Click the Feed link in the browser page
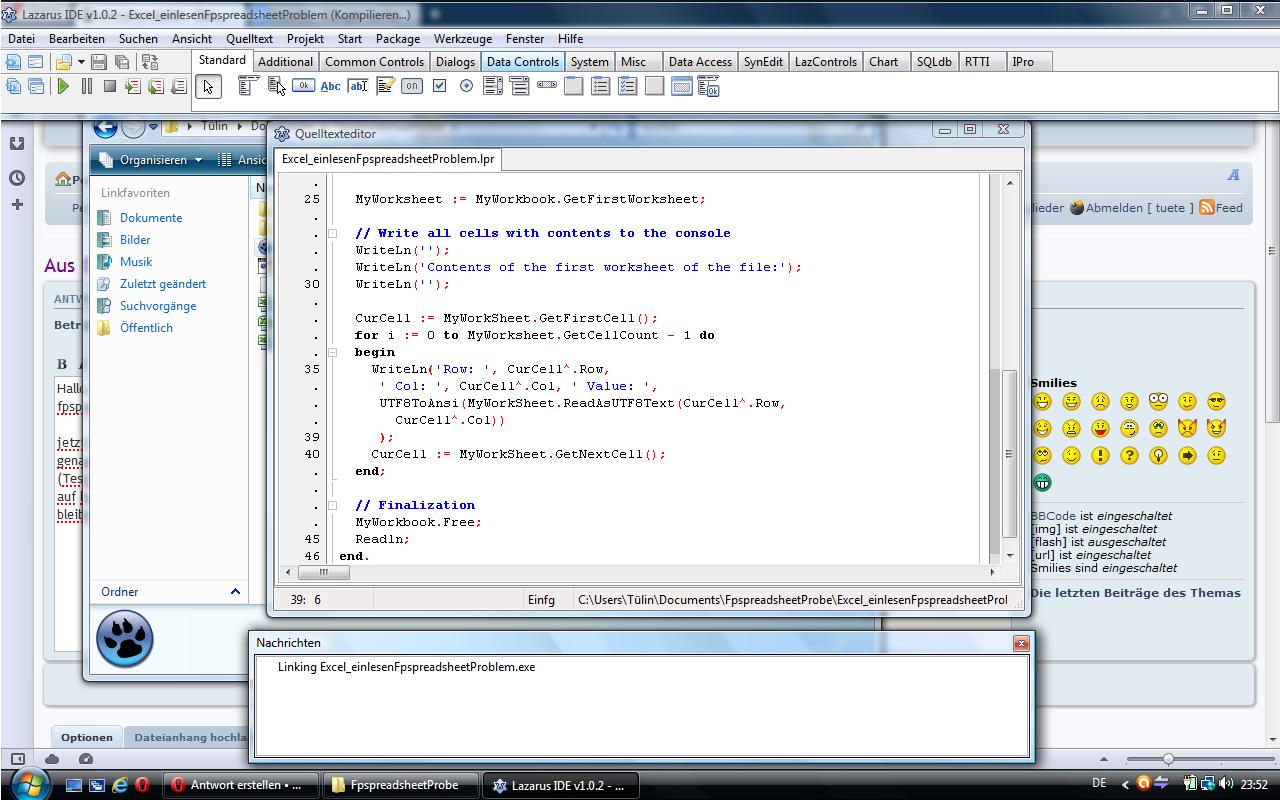 [x=1229, y=208]
